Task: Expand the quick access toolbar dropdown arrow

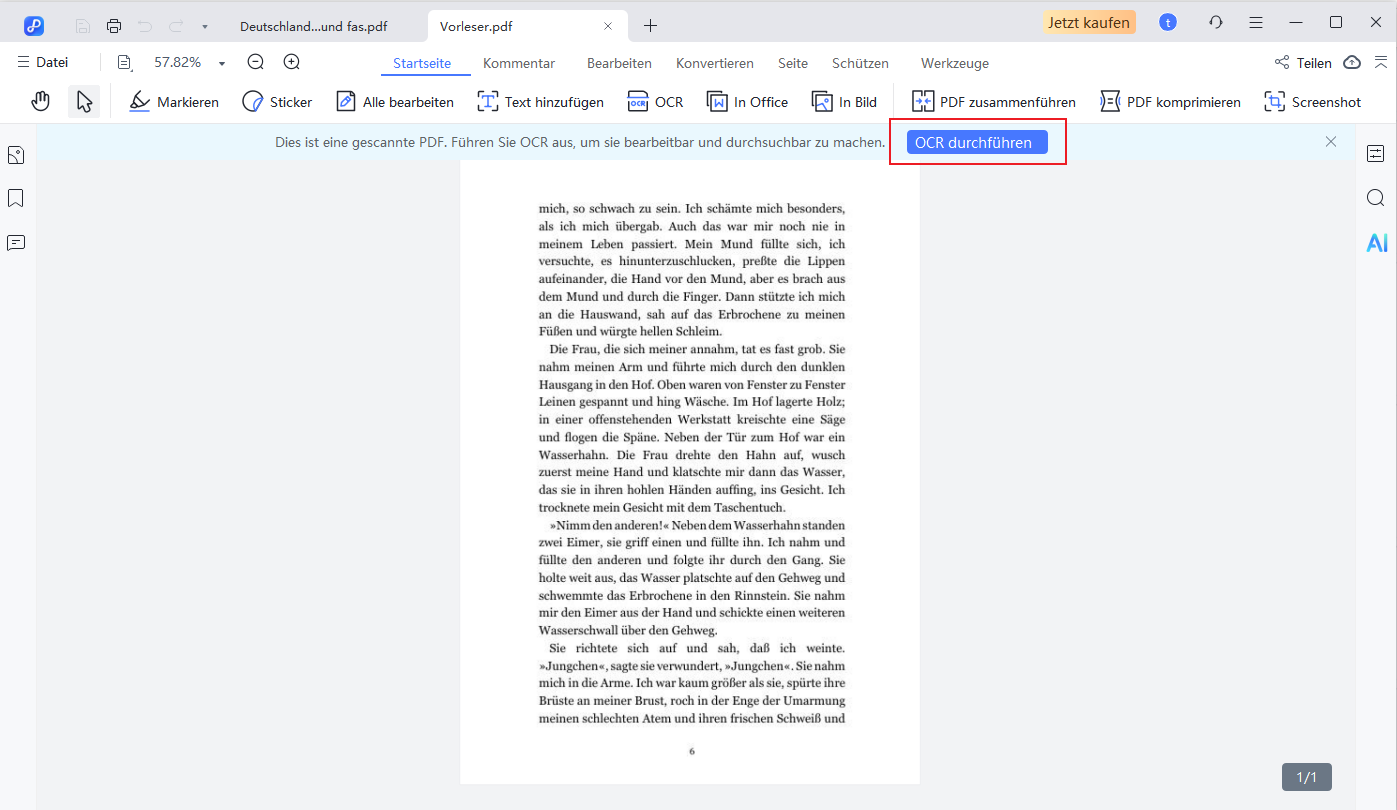Action: coord(205,25)
